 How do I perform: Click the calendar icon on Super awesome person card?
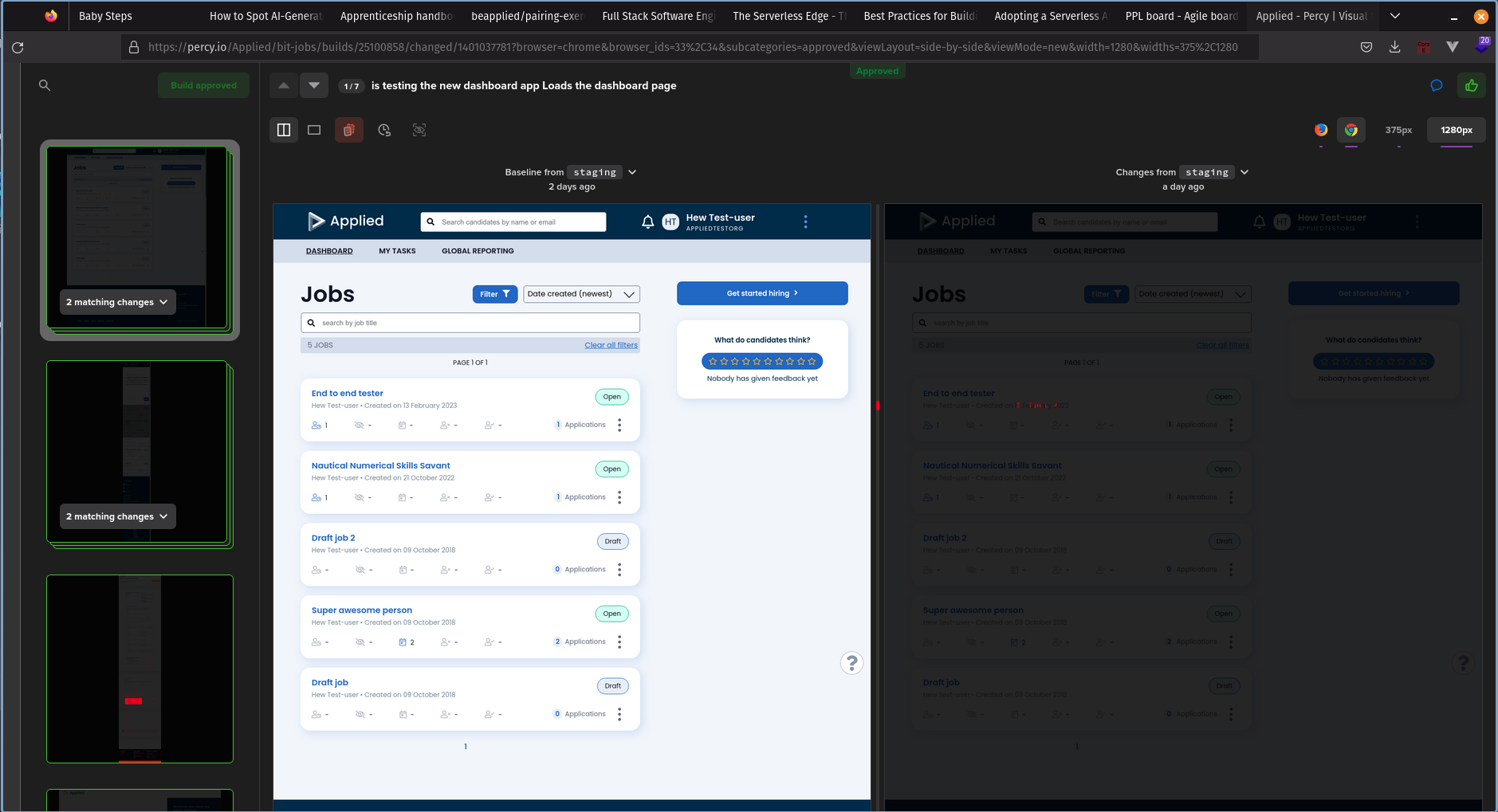click(403, 642)
